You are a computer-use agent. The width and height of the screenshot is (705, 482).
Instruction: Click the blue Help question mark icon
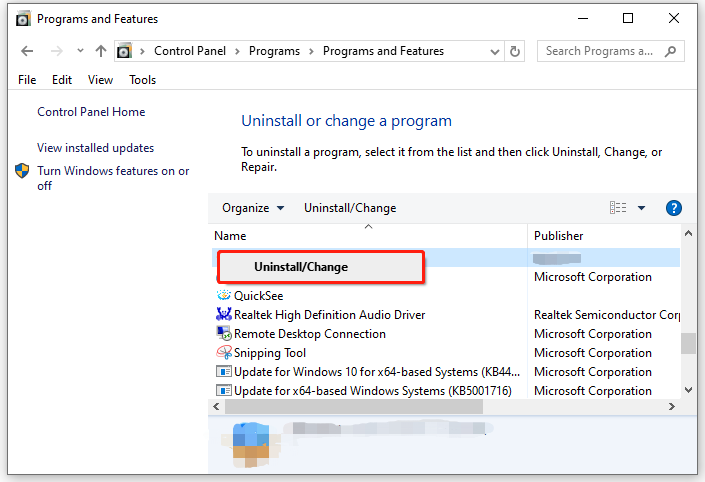pos(674,208)
